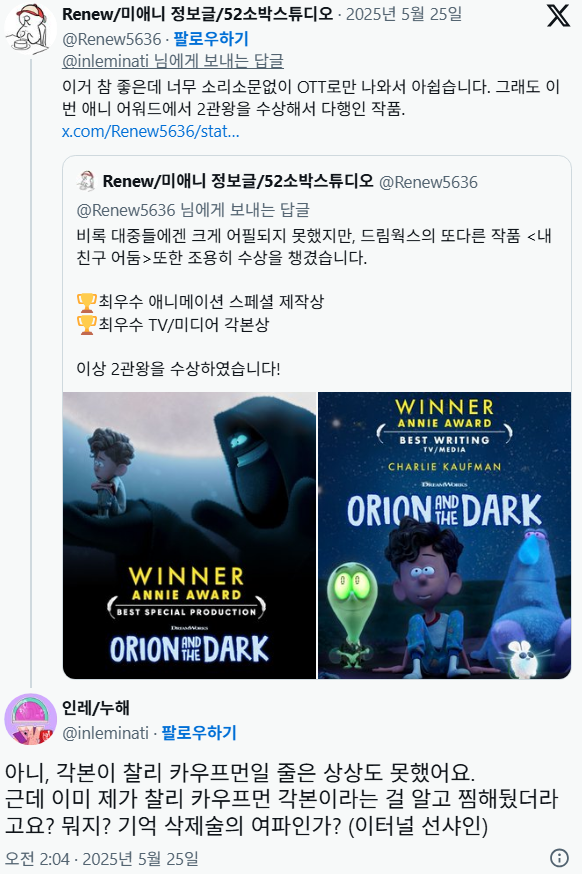Click quoted tweet author name Renew/미애니

pyautogui.click(x=238, y=181)
